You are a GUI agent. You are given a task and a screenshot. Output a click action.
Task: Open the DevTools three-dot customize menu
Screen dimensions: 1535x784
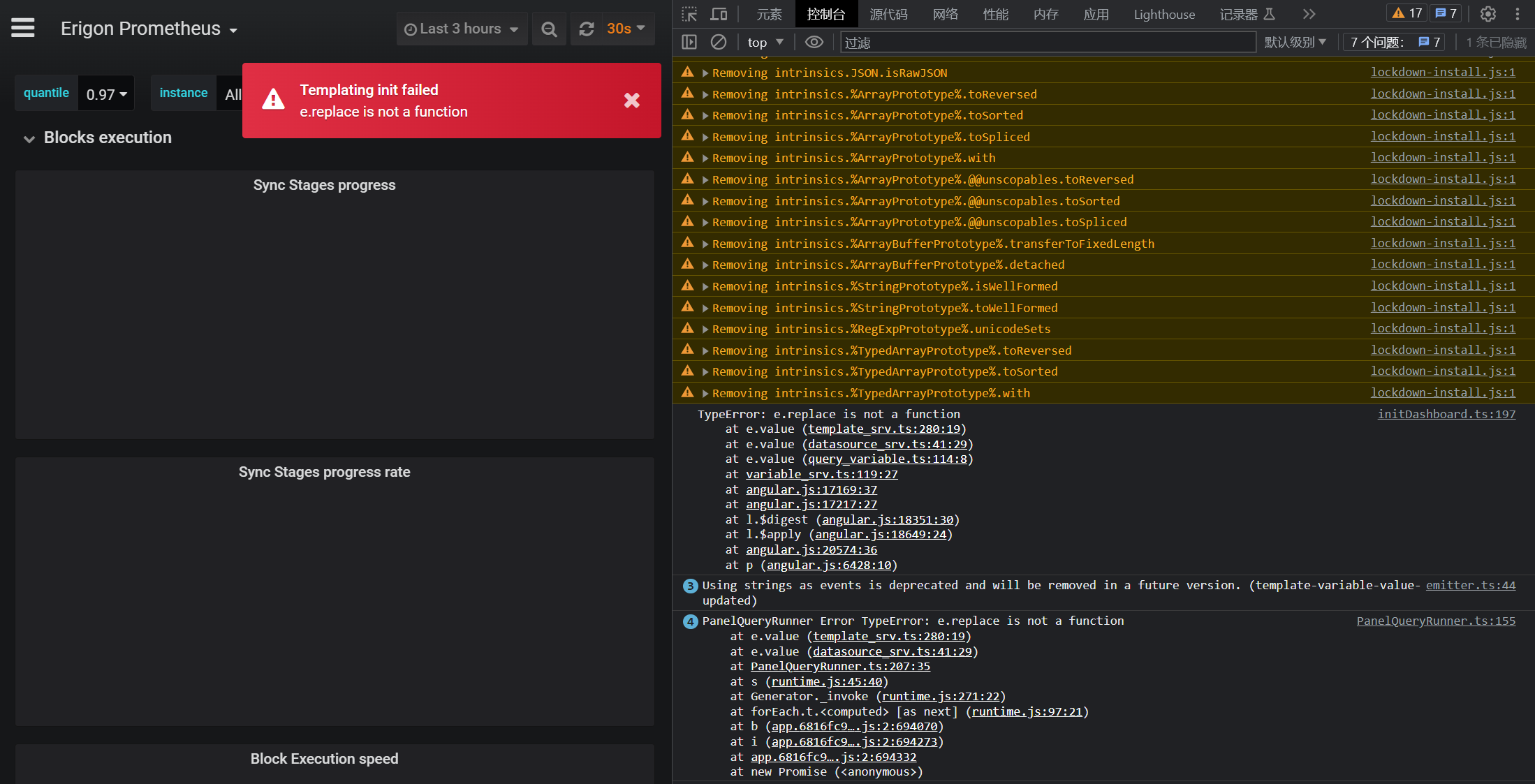click(x=1517, y=14)
